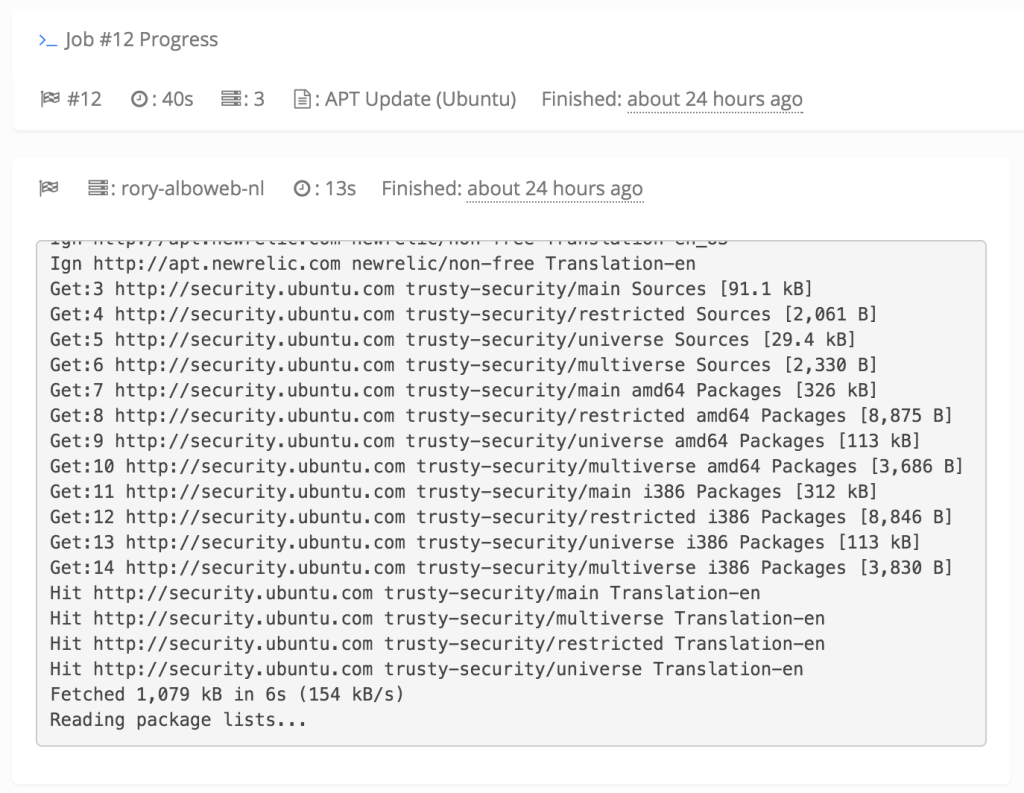Click the job summary's "about 24 hours ago" timestamp
The image size is (1024, 793).
(x=714, y=99)
